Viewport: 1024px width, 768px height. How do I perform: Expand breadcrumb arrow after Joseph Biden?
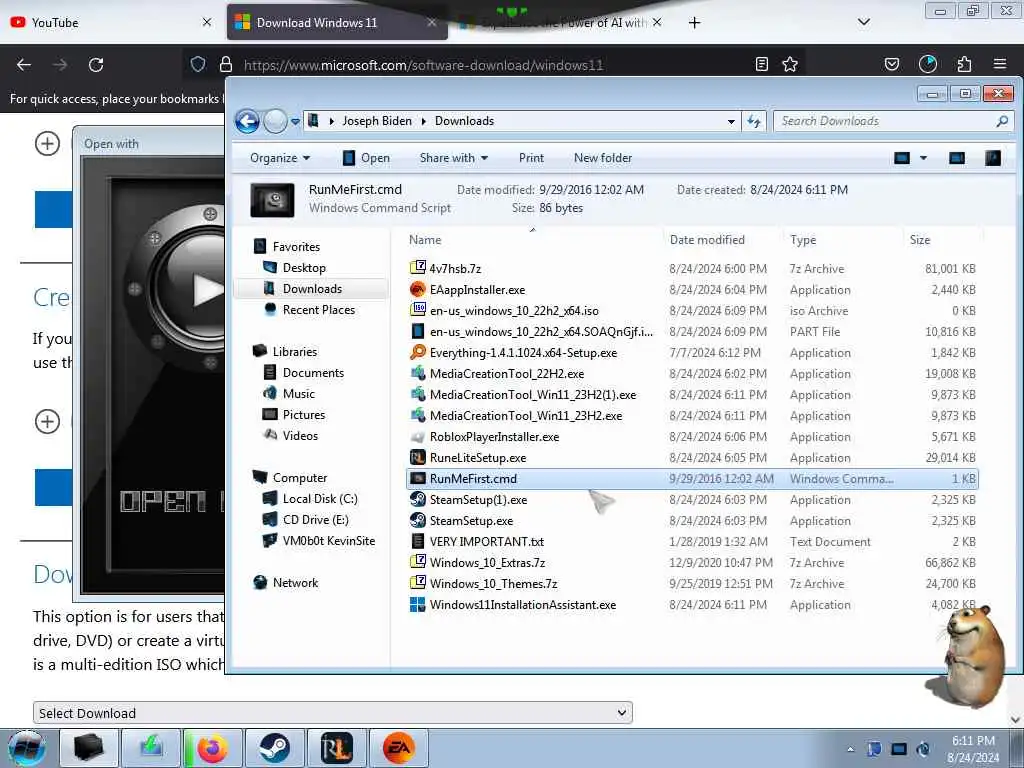click(423, 121)
